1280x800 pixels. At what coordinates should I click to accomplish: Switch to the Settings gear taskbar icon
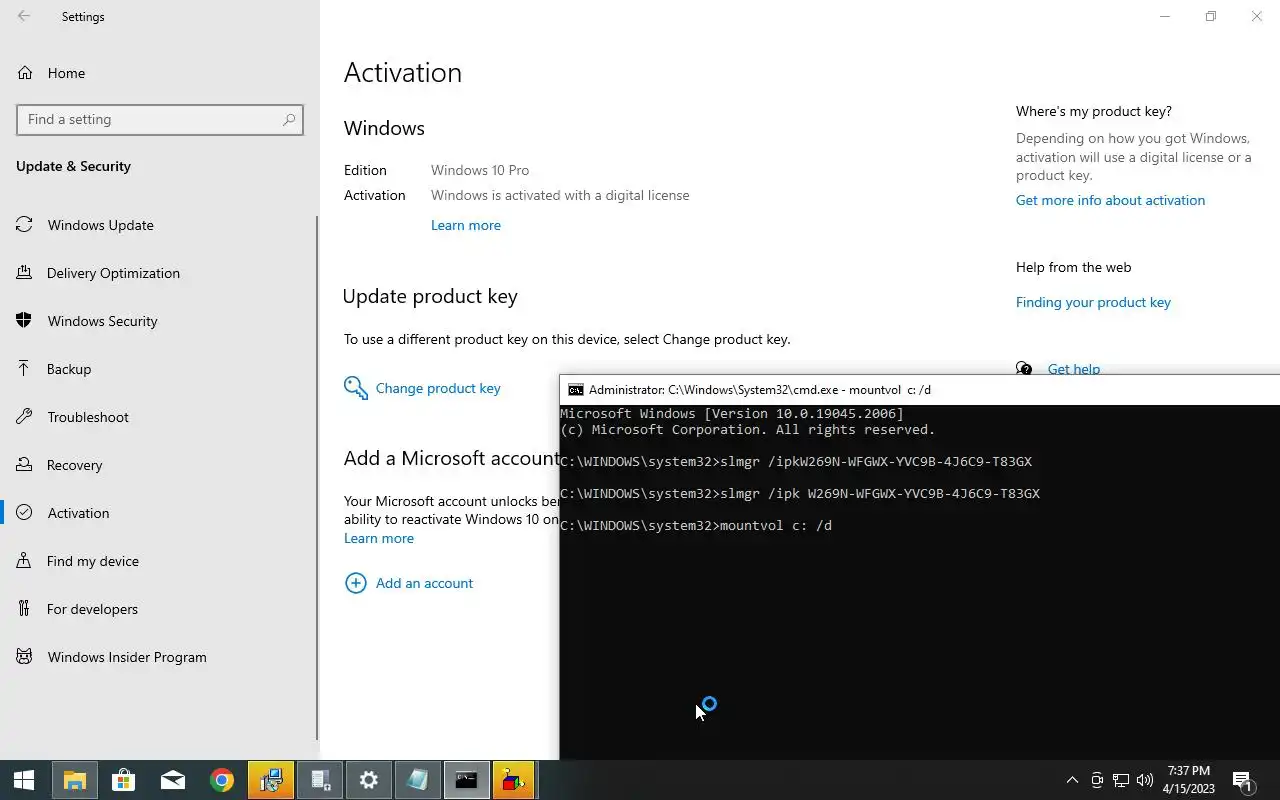pos(369,780)
